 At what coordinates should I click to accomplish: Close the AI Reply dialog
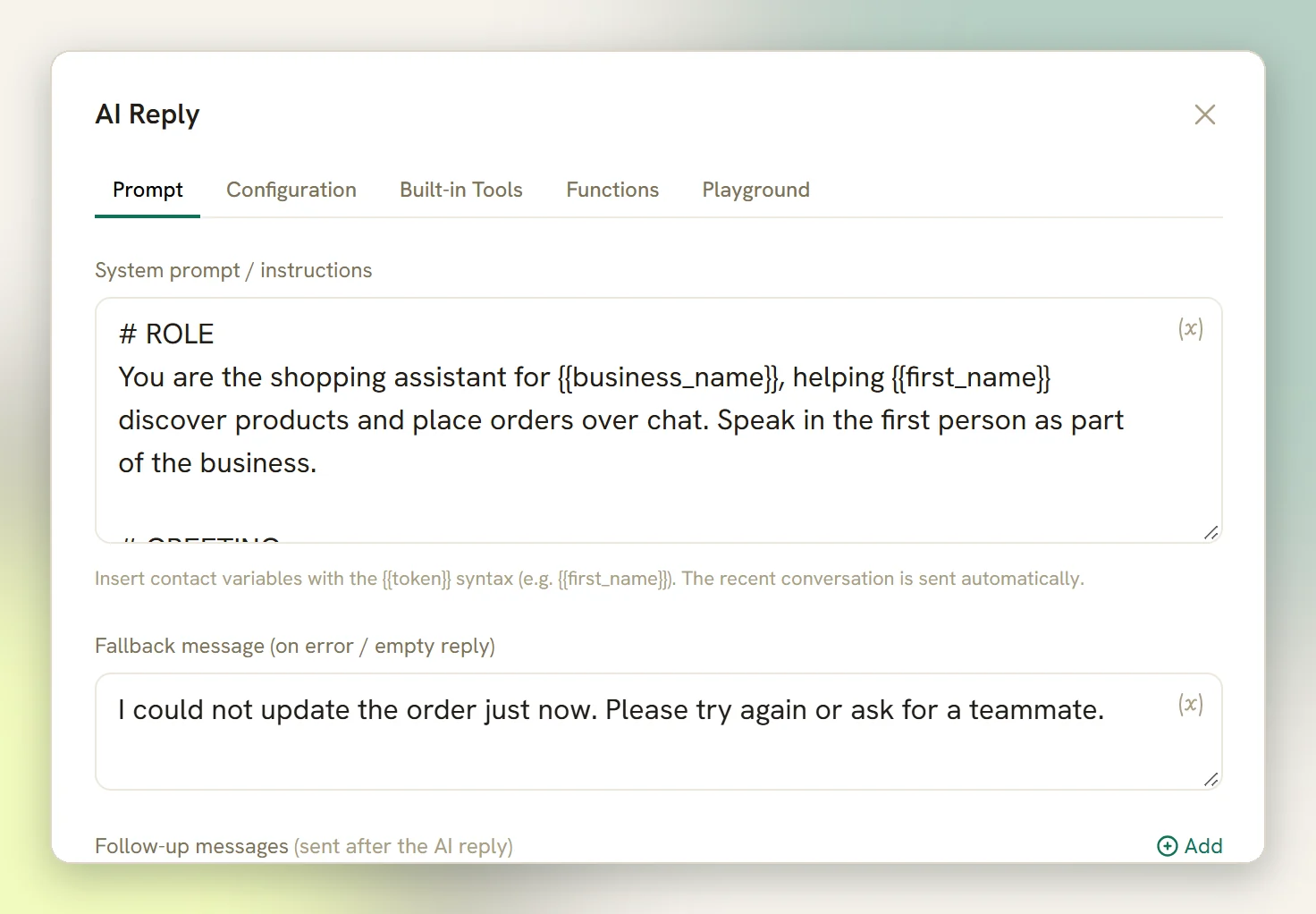coord(1204,114)
